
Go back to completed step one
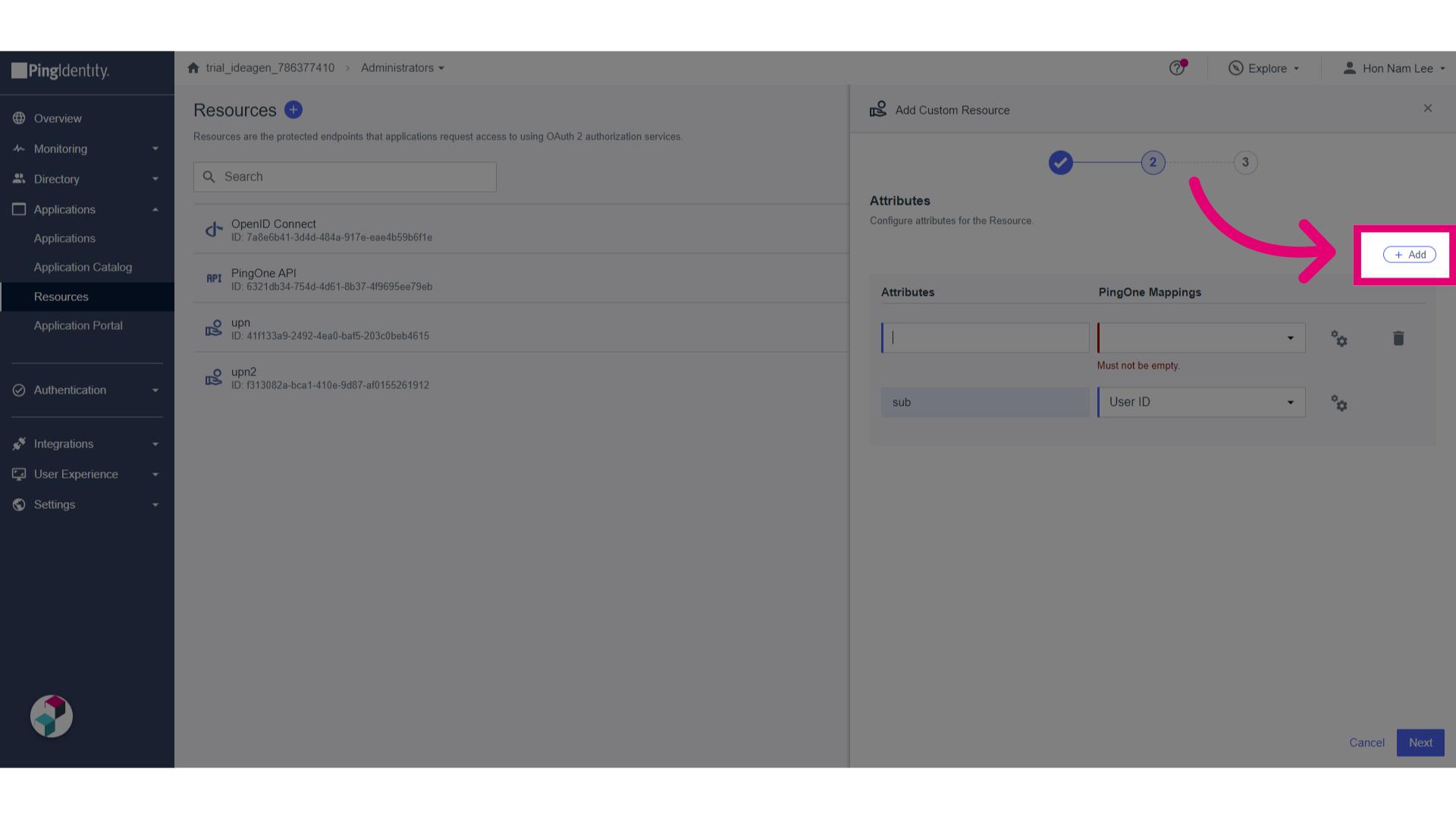click(1061, 162)
